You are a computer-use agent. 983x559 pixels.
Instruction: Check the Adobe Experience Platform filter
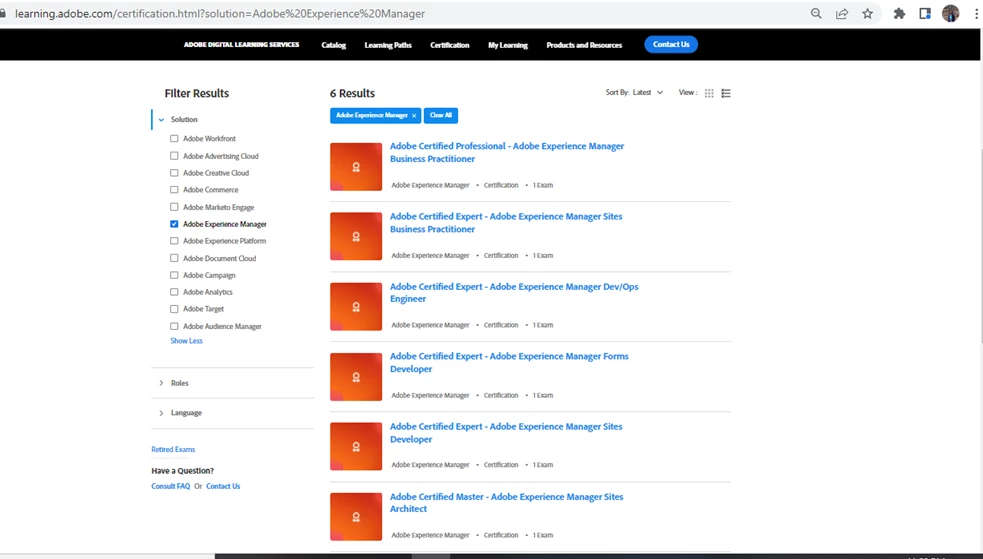point(174,241)
